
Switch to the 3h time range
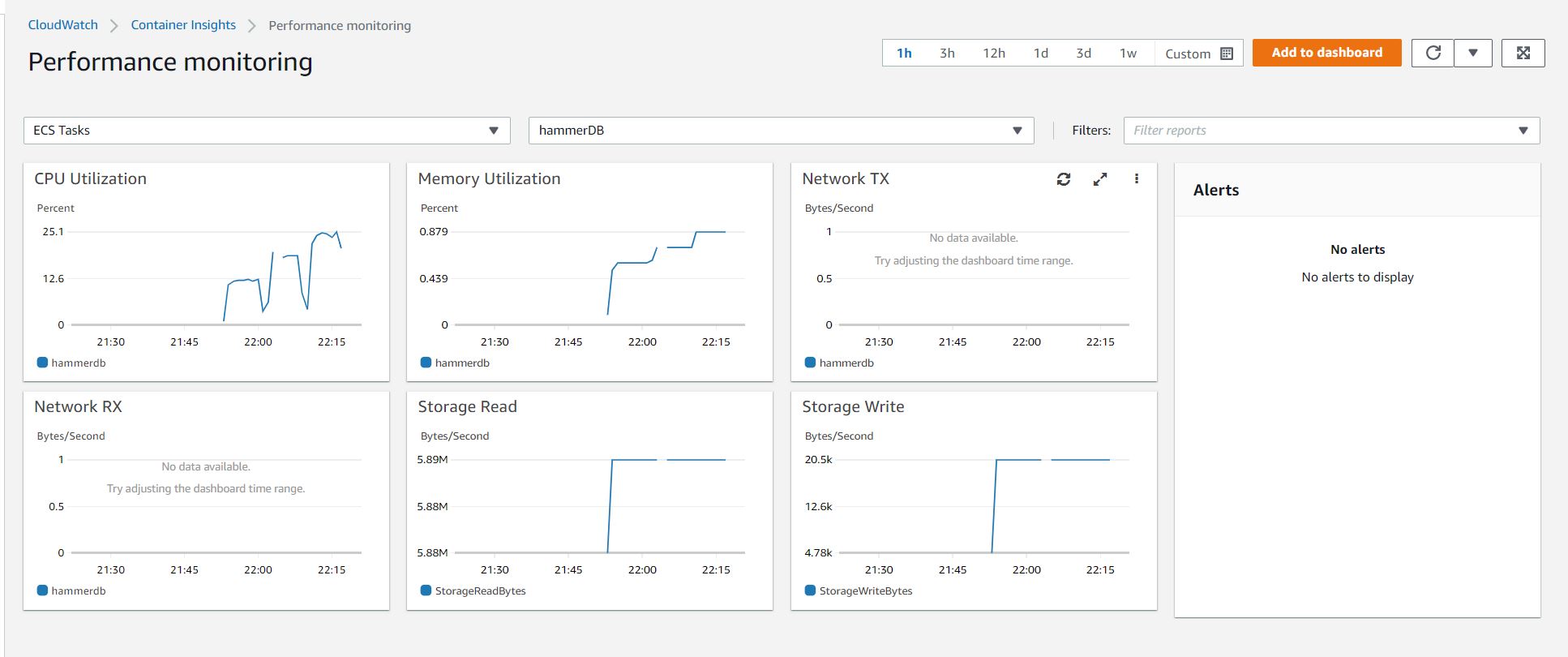coord(947,54)
